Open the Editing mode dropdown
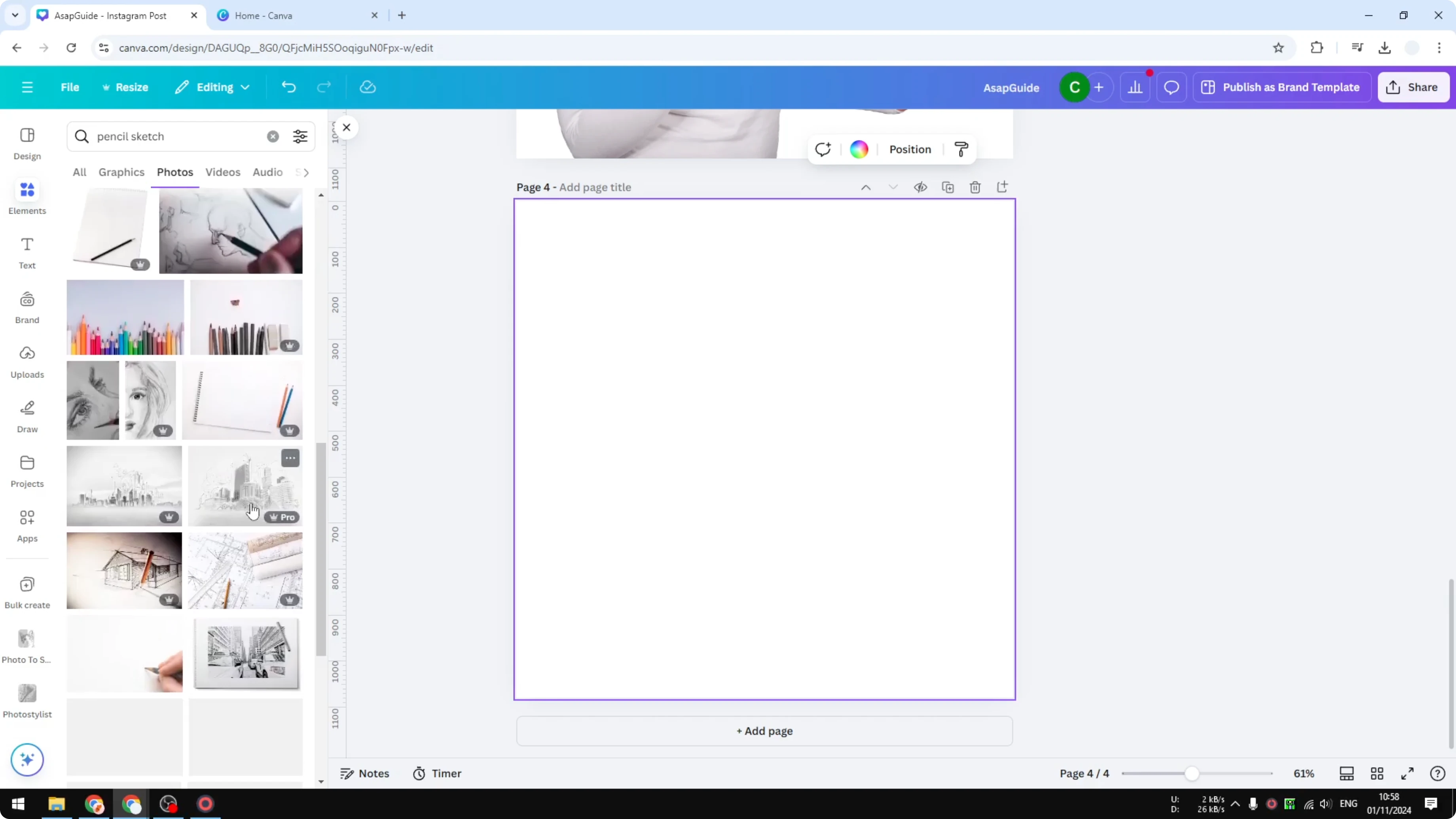This screenshot has height=819, width=1456. (212, 87)
